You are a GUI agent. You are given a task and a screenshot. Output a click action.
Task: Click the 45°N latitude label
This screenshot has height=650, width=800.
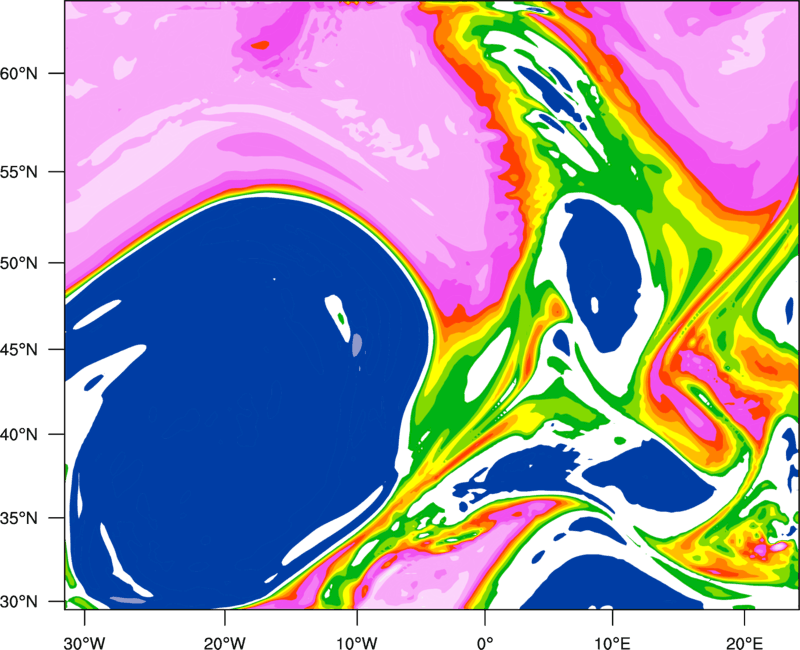(19, 349)
